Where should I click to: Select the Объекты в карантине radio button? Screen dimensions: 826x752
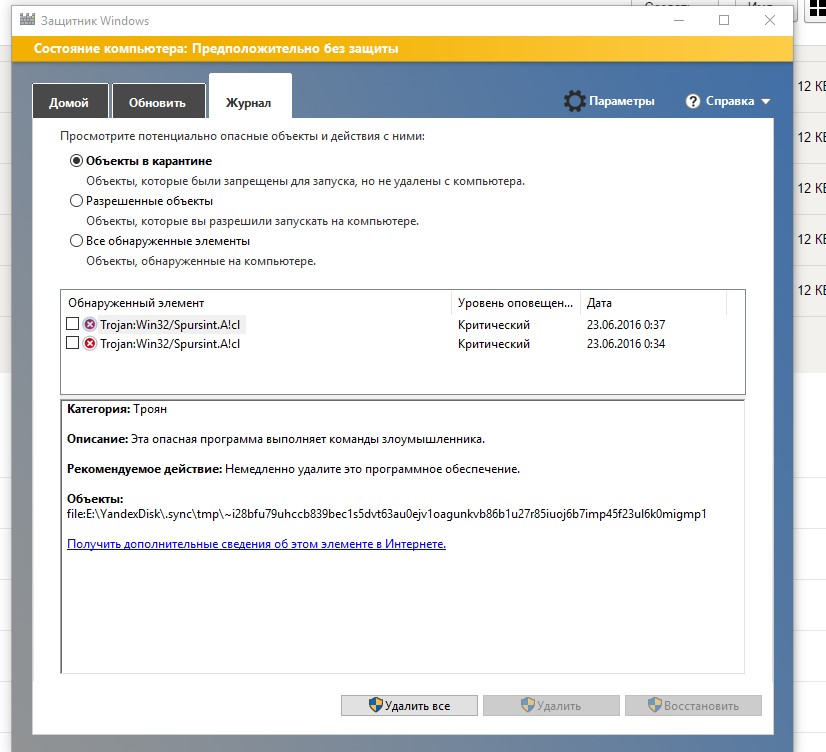76,161
